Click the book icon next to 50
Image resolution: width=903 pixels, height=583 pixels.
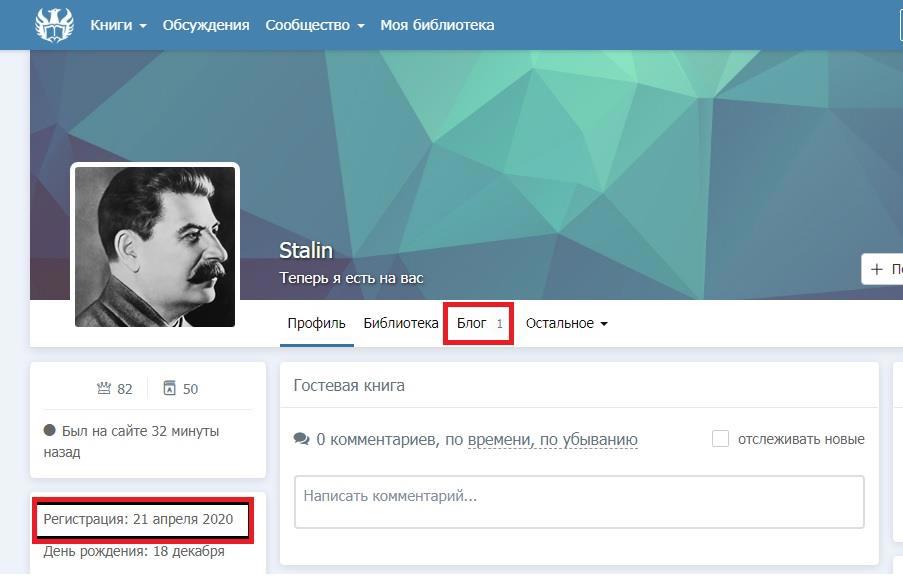point(169,388)
